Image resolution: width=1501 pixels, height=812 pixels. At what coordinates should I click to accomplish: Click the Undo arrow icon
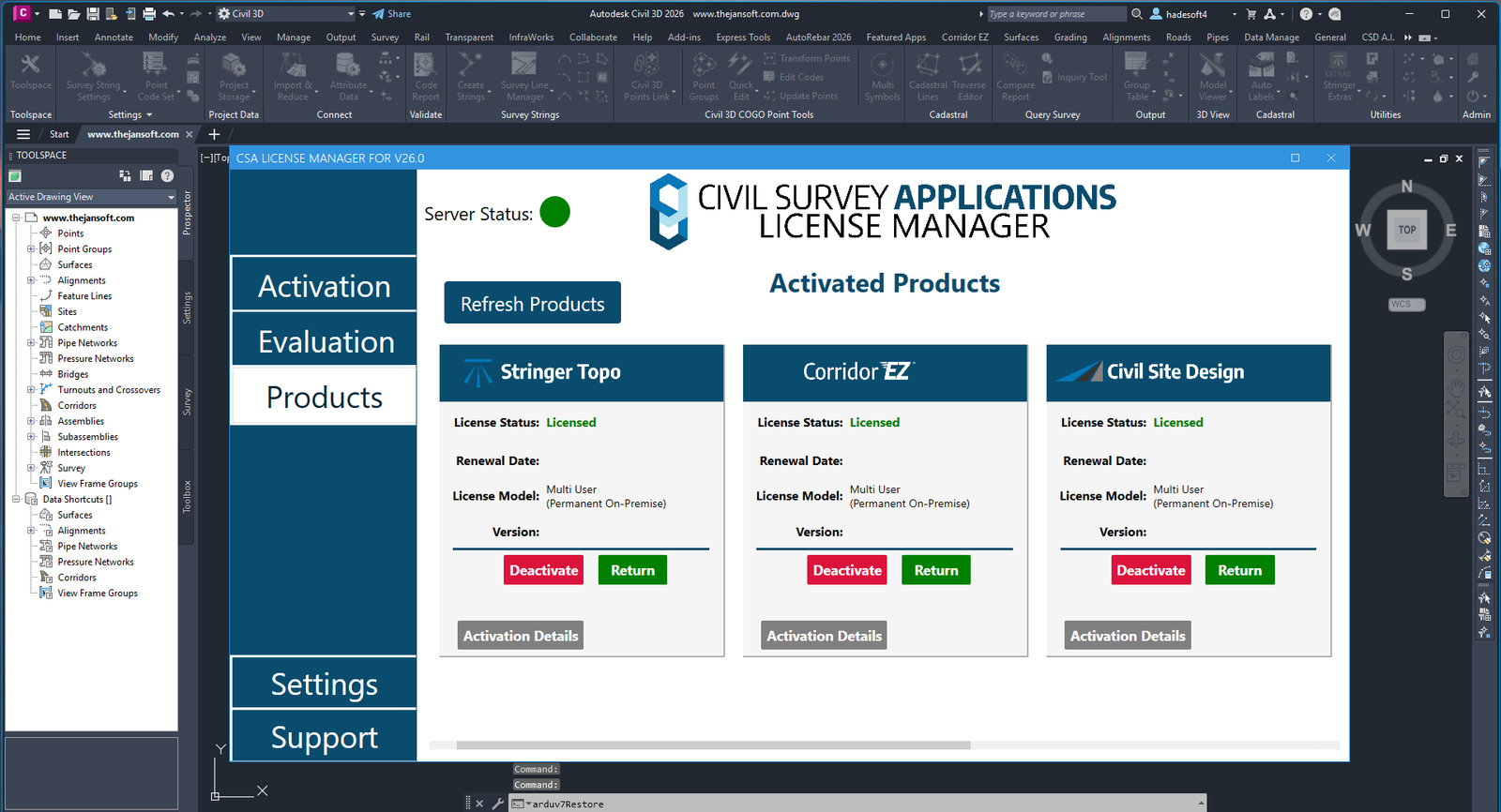[x=168, y=14]
